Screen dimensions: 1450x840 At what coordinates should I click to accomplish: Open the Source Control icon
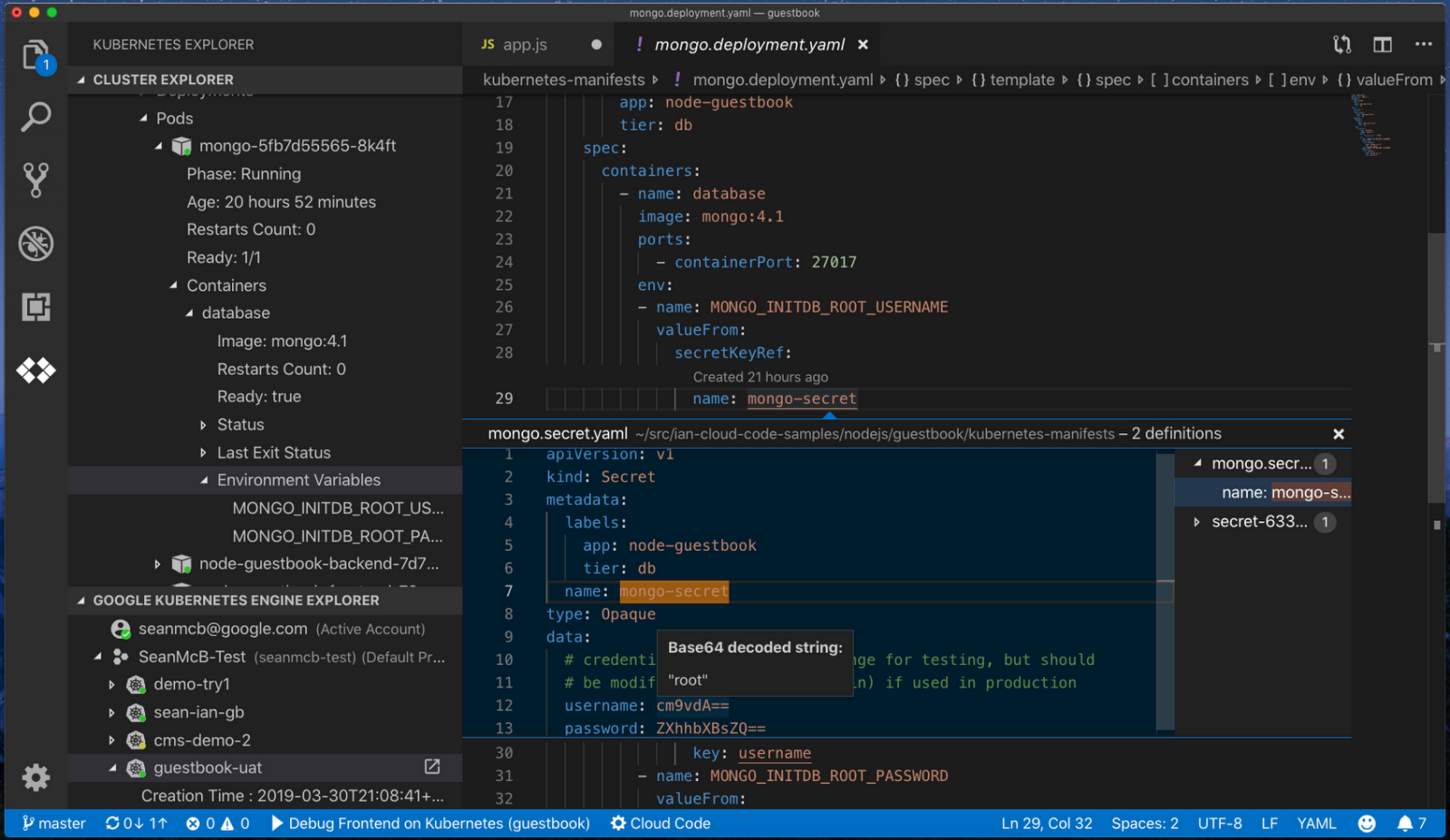click(36, 180)
